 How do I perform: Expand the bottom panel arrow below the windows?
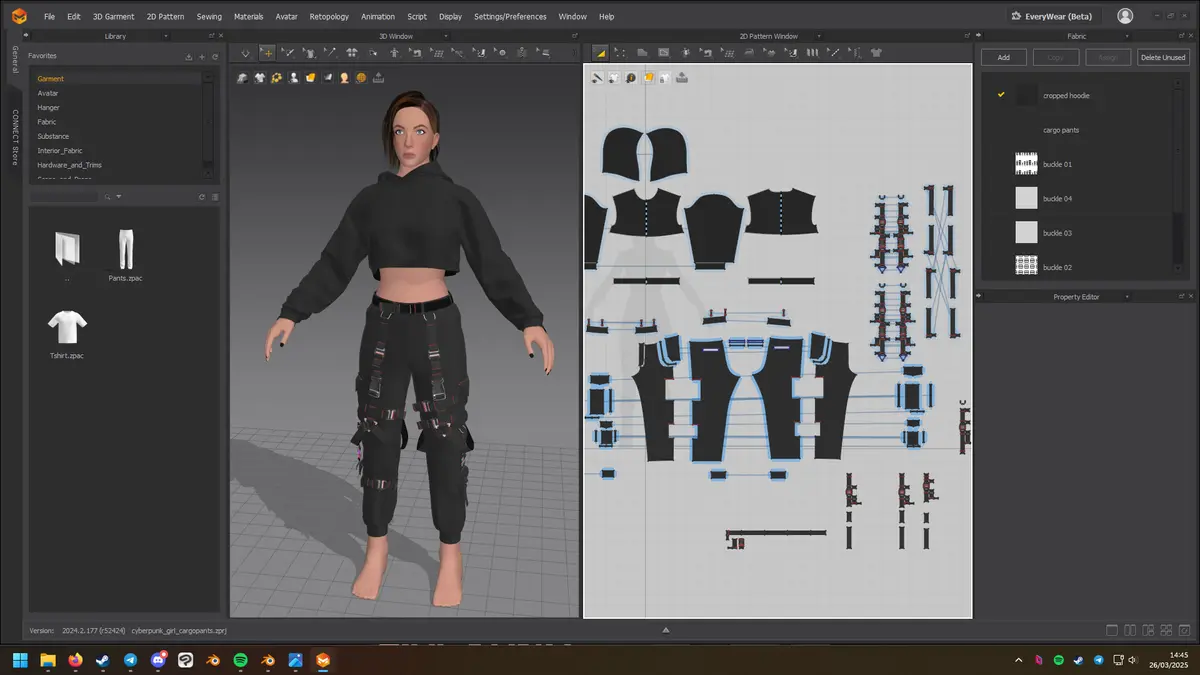(666, 630)
